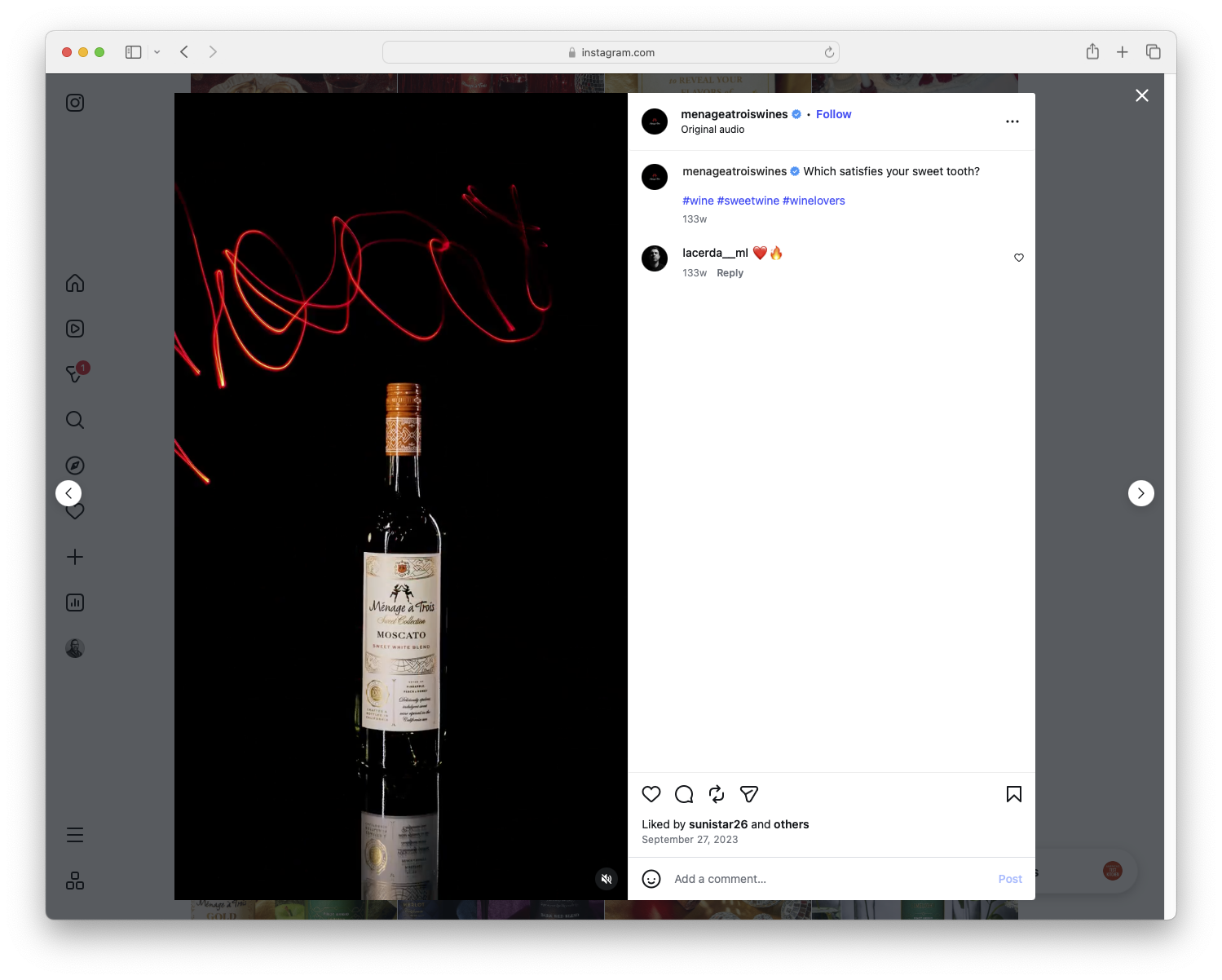Expand Safari tab group dropdown arrow
Screen dimensions: 1222x980
pyautogui.click(x=157, y=52)
